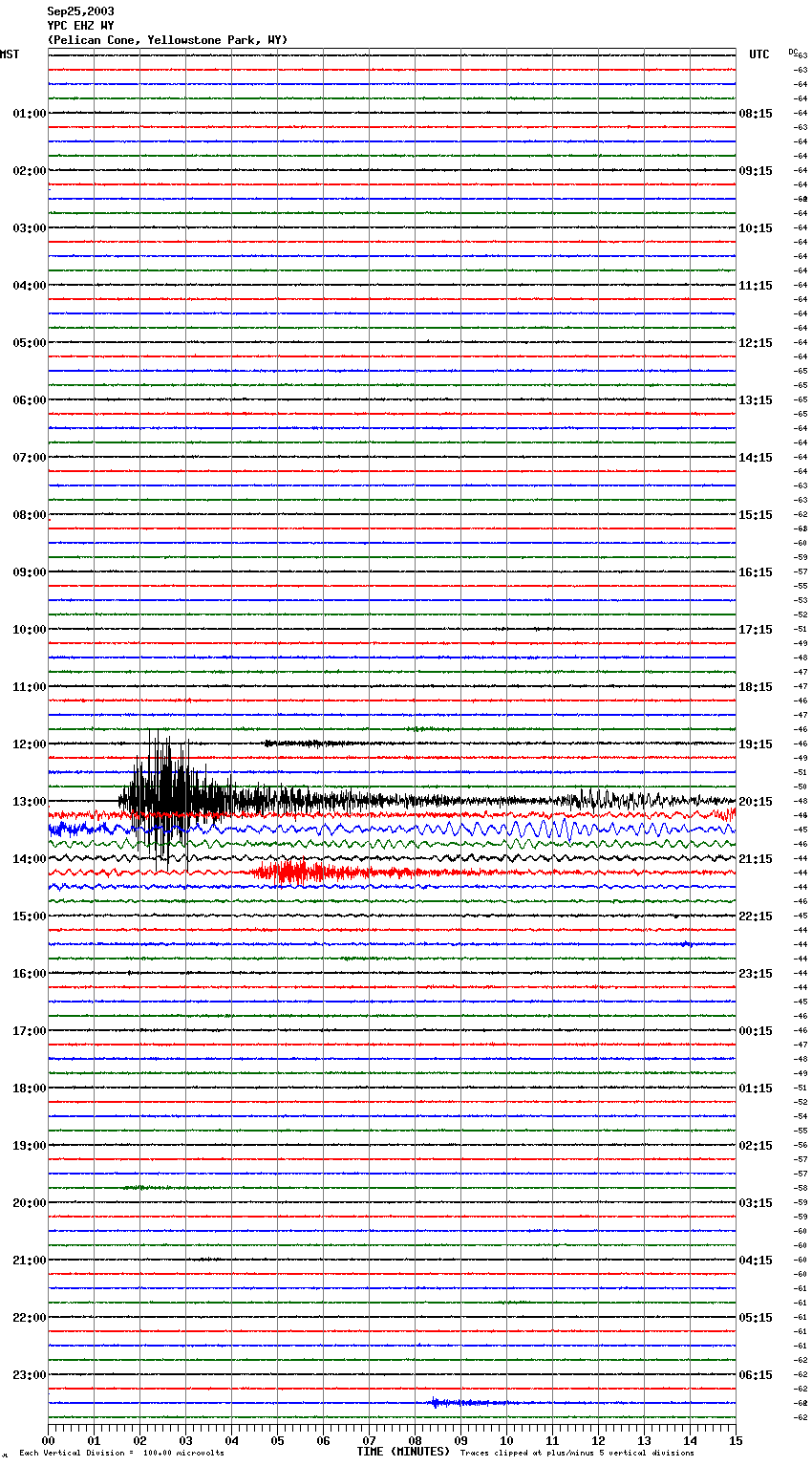812x1466 pixels.
Task: Select the 20:00 MST row label
Action: (29, 1203)
